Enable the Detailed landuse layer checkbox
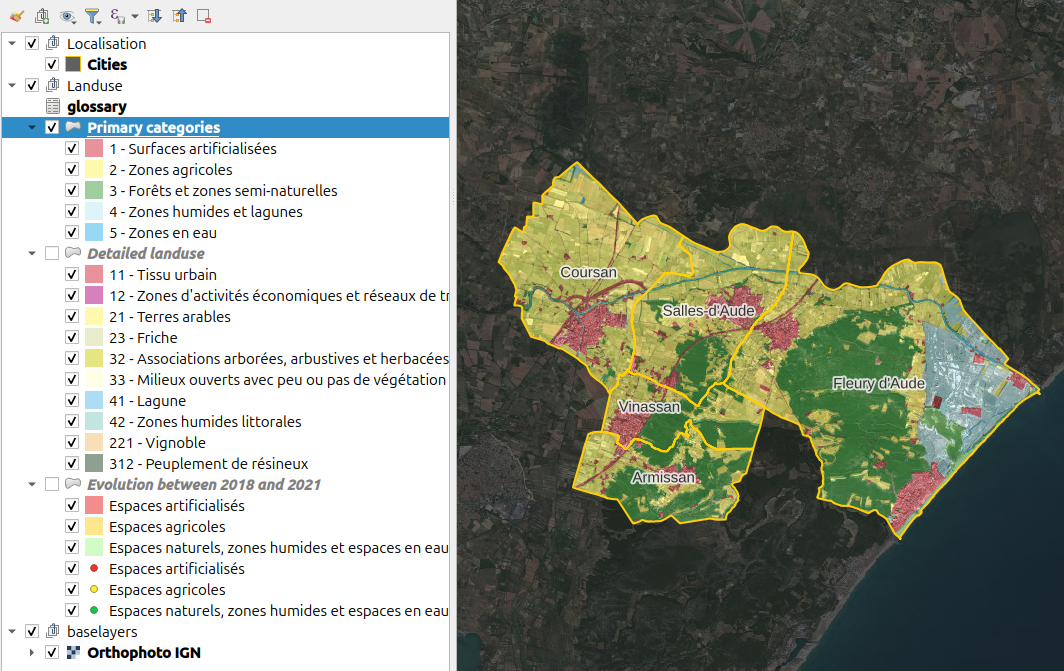 52,253
